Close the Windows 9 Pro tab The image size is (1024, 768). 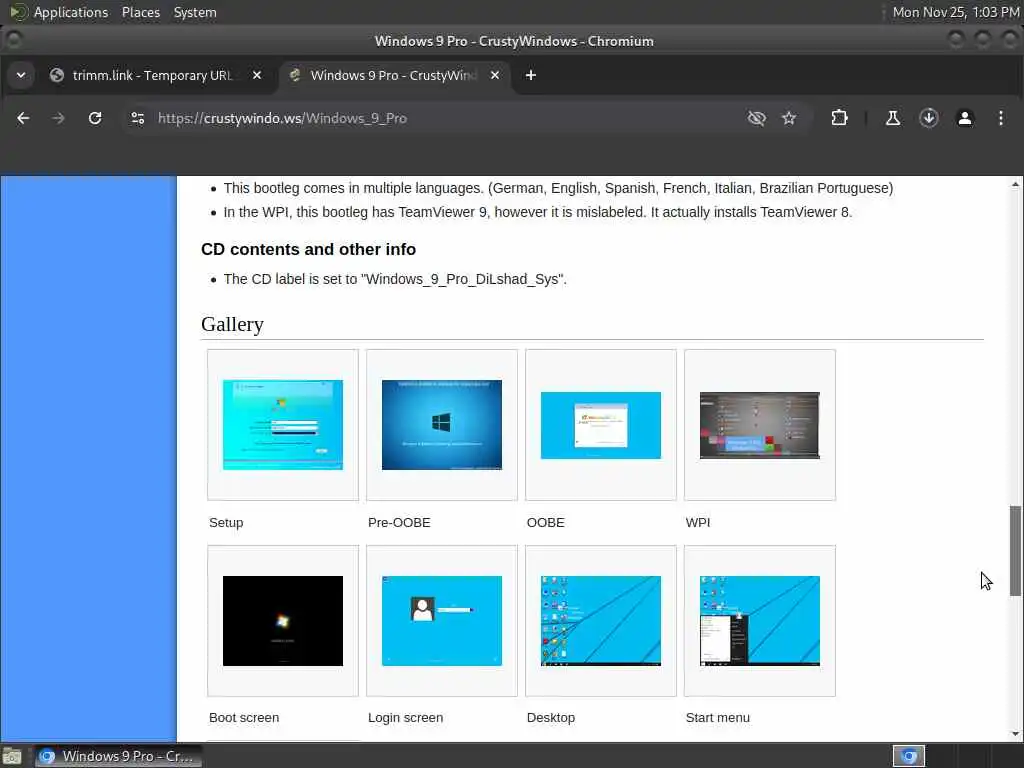click(494, 75)
